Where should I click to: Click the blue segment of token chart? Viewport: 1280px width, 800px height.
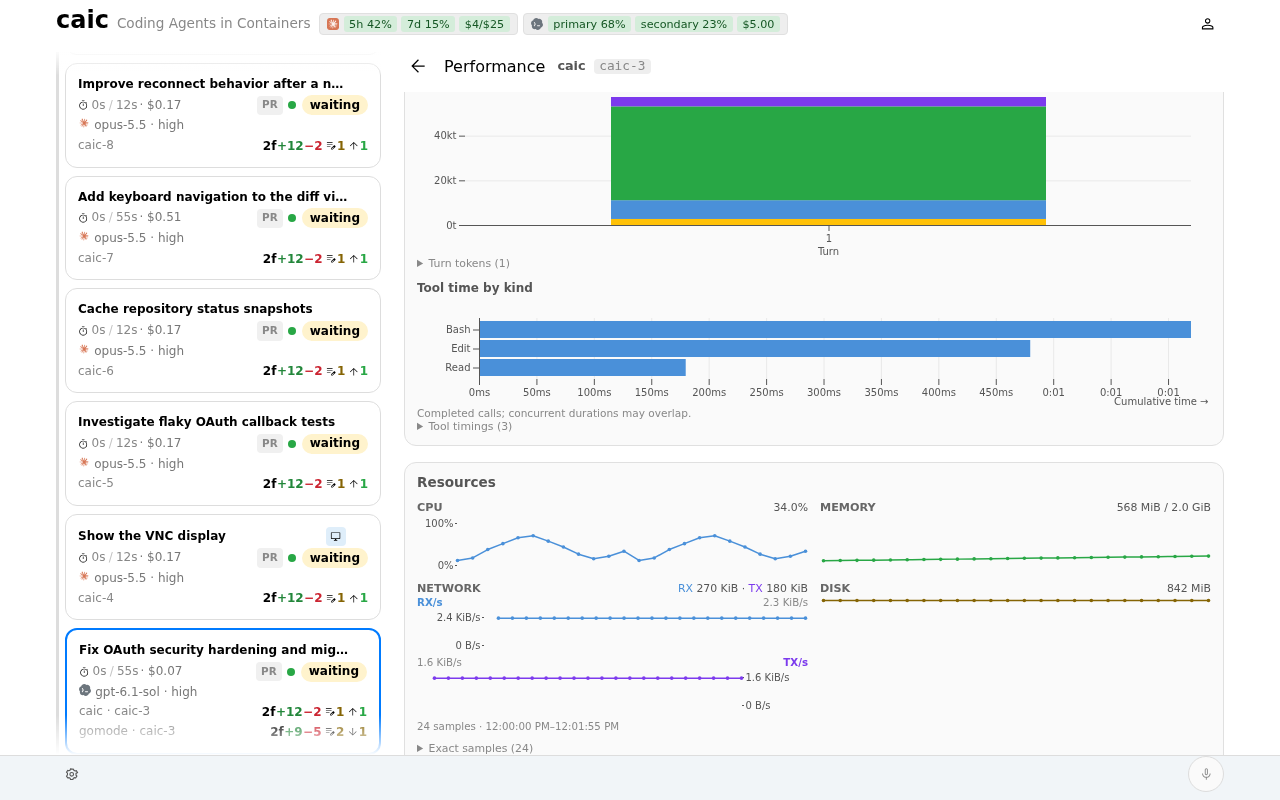coord(828,209)
